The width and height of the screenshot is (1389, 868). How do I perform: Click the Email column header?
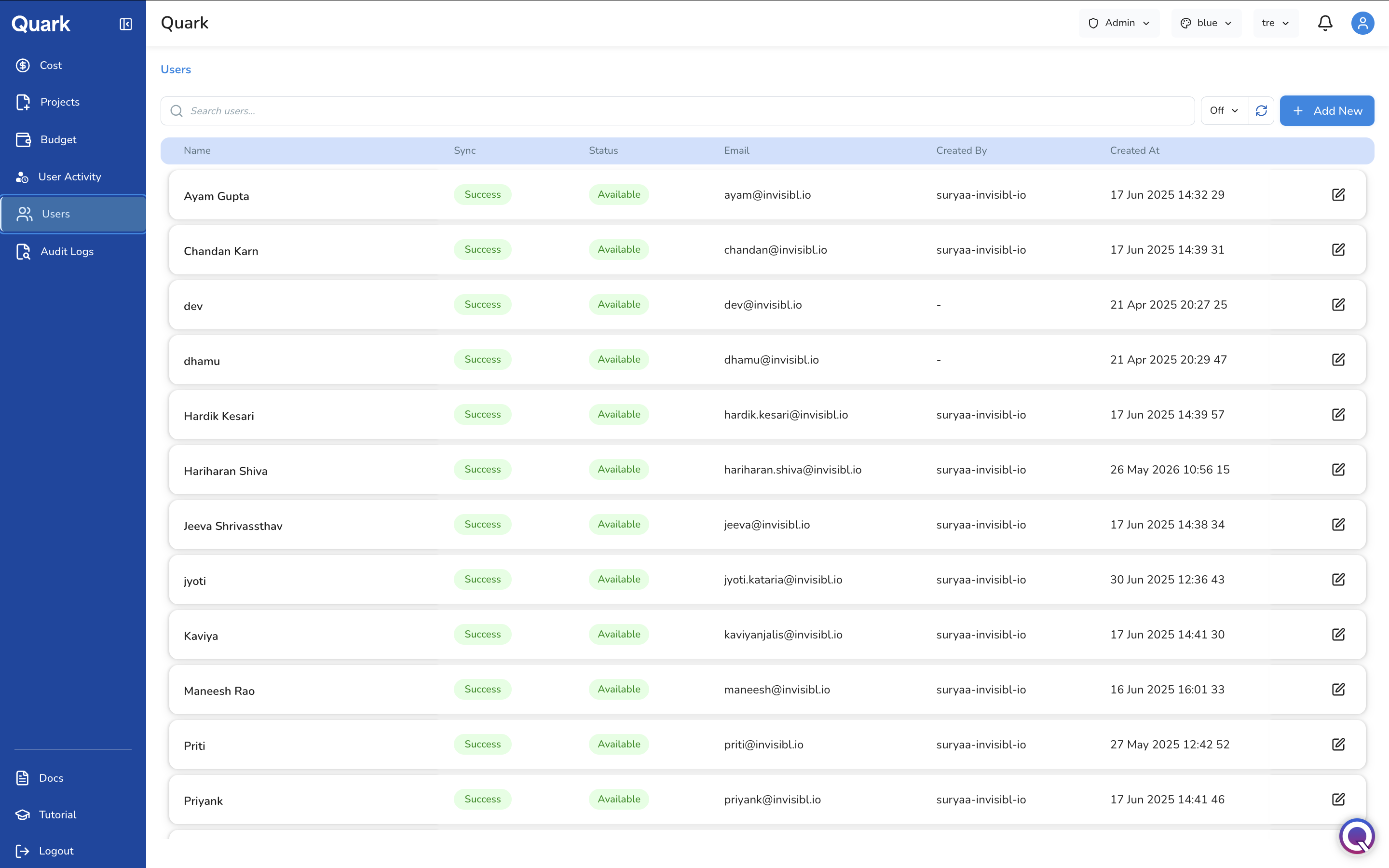click(736, 150)
